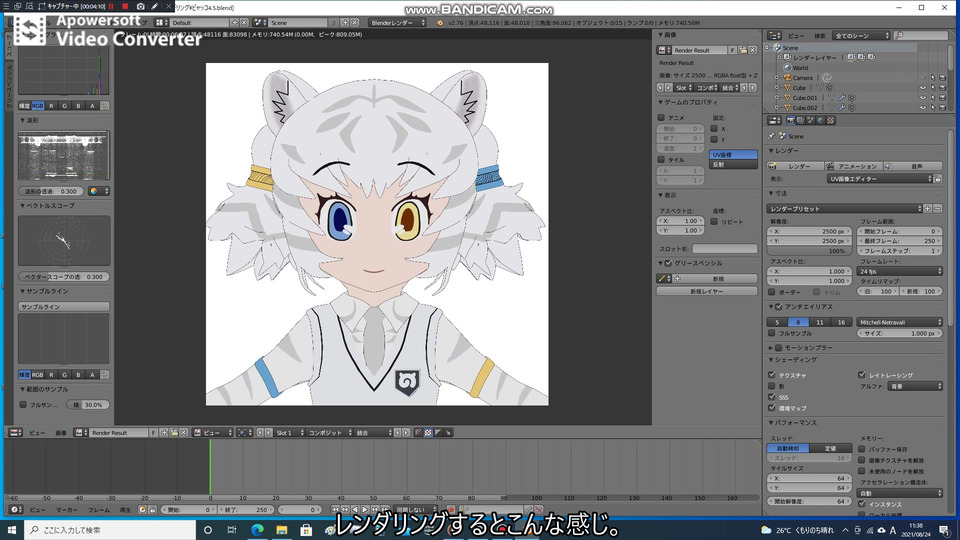
Task: Open Microsoft Edge from taskbar
Action: coord(257,530)
